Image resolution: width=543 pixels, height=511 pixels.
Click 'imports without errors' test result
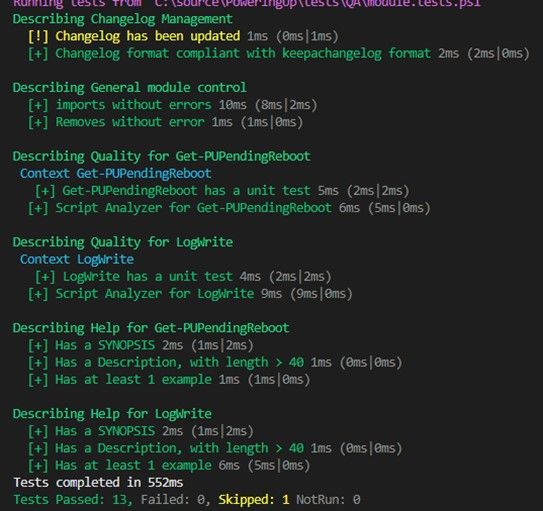pos(172,105)
